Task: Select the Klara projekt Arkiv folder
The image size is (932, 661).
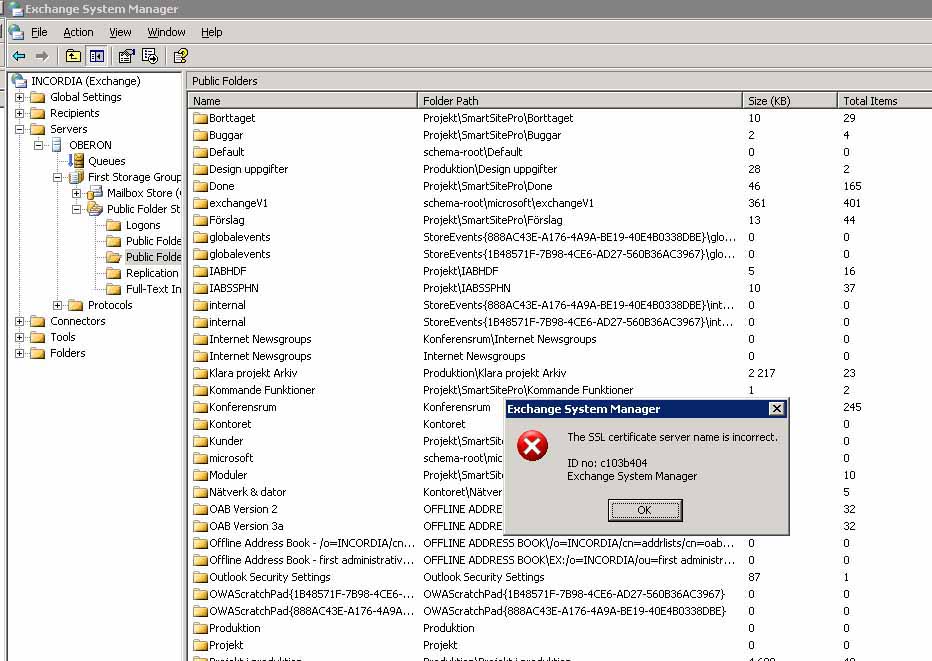Action: pyautogui.click(x=253, y=373)
